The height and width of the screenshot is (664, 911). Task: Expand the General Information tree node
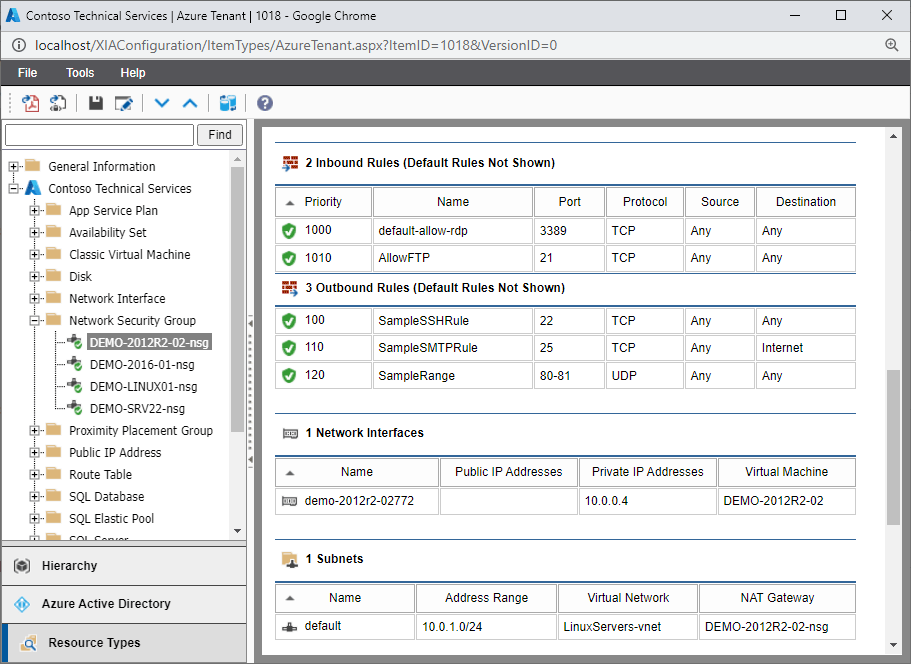pyautogui.click(x=13, y=167)
